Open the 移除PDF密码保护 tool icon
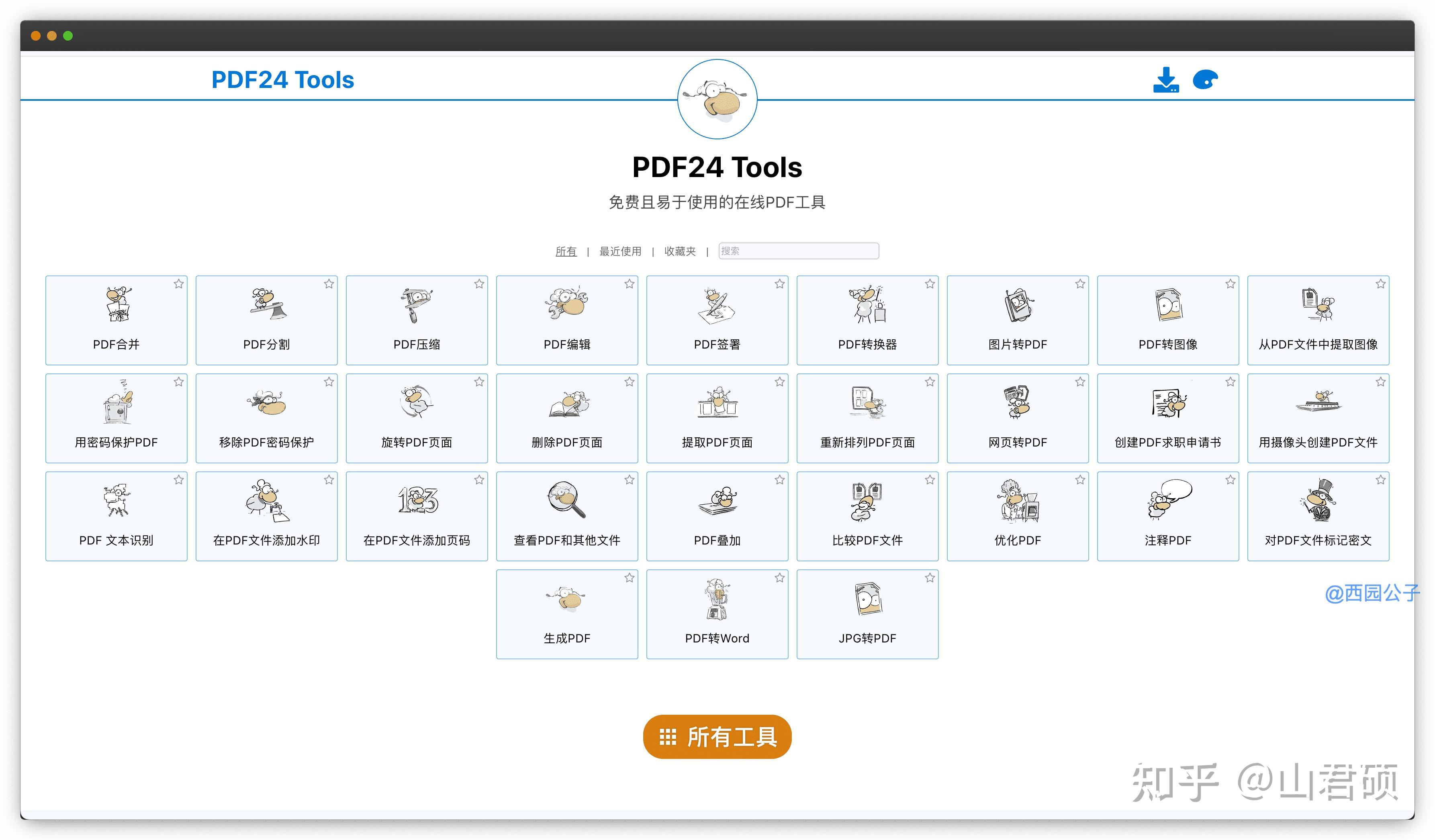 (267, 403)
